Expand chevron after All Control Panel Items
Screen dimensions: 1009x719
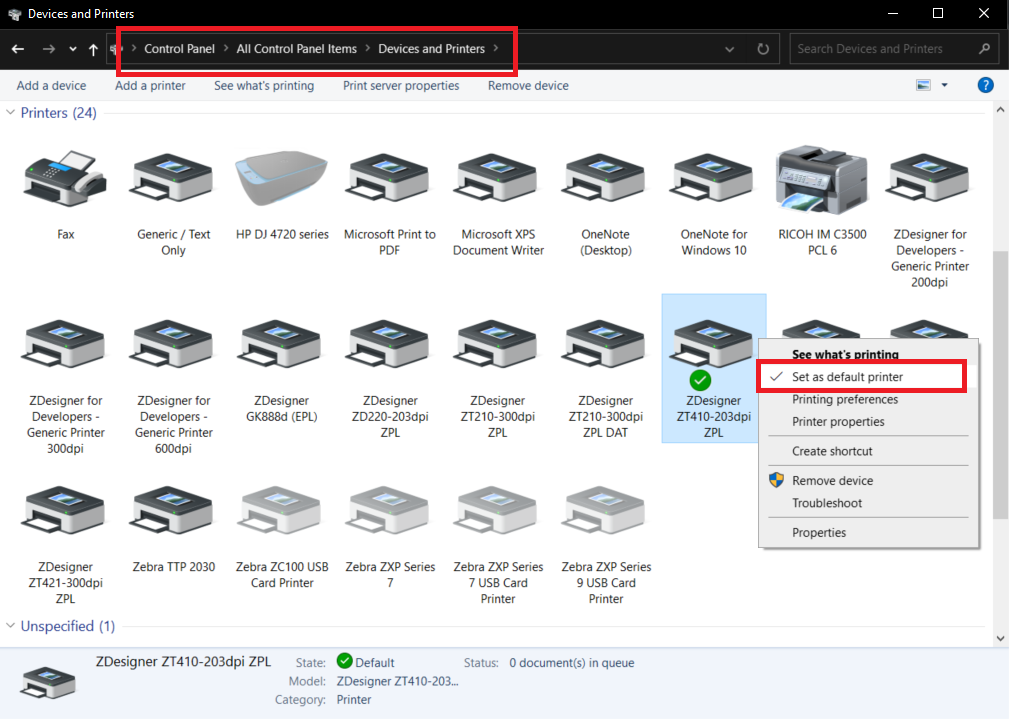coord(367,48)
